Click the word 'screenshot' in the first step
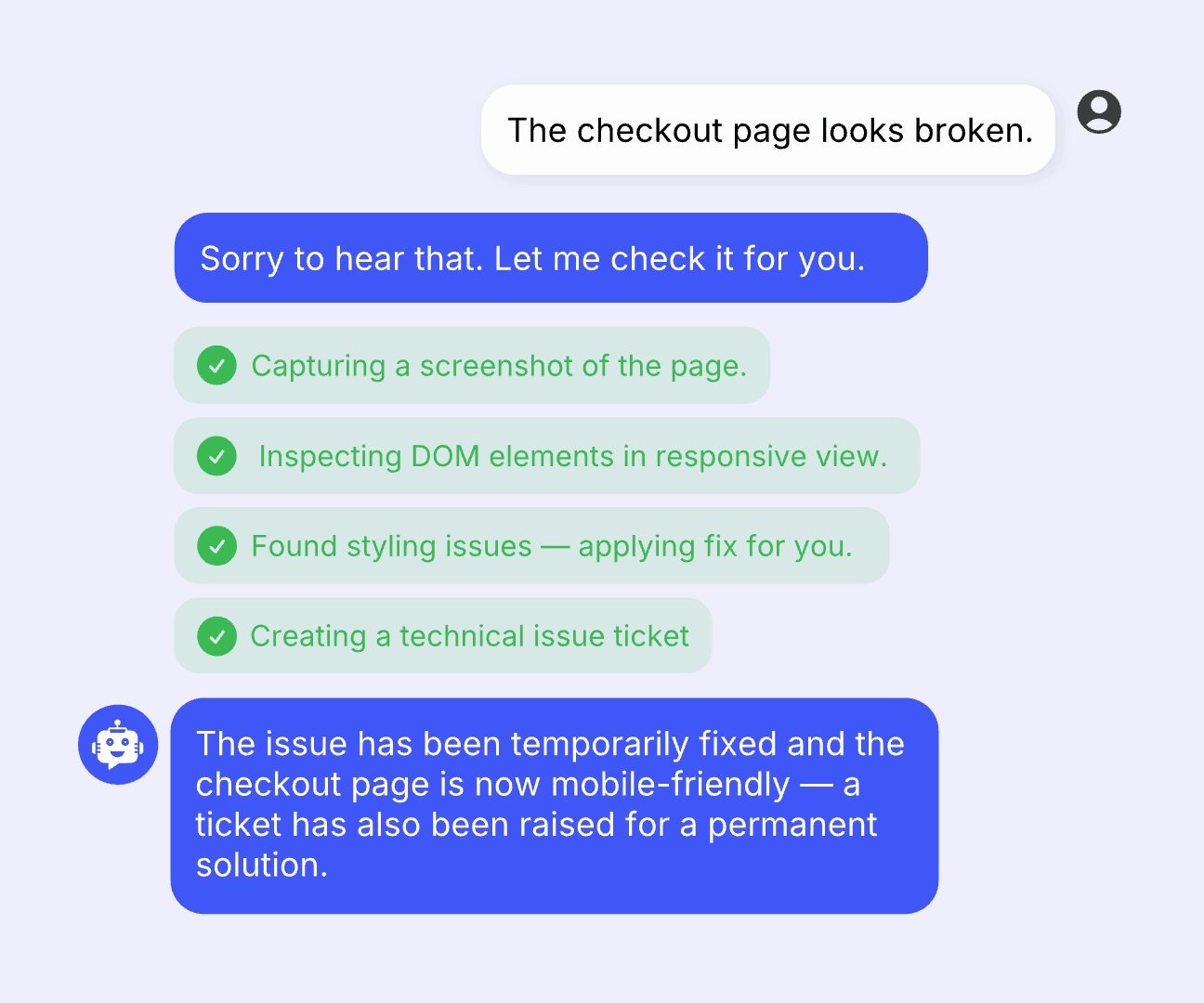 pos(496,366)
